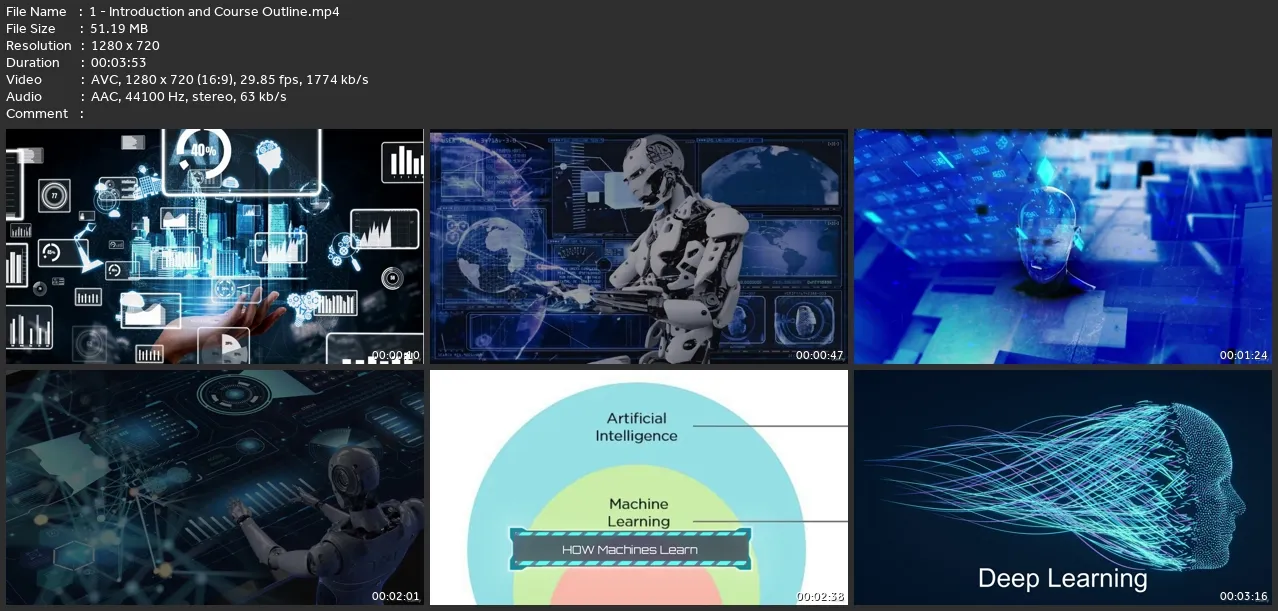Select the Artificial Intelligence diagram thumbnail
The width and height of the screenshot is (1278, 611).
tap(639, 488)
